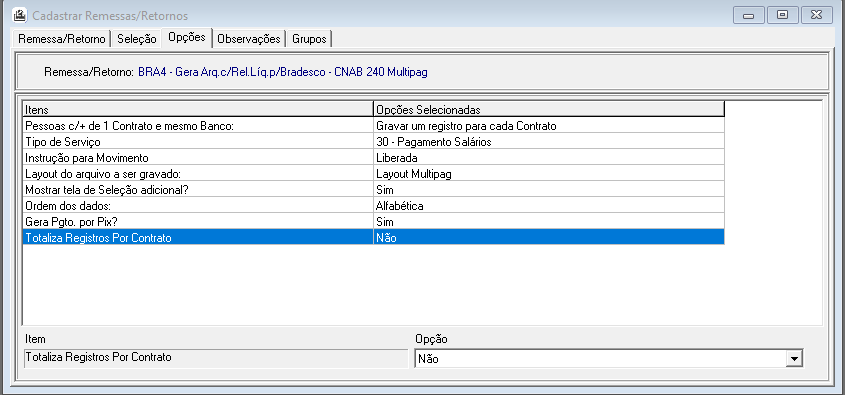The image size is (845, 395).
Task: Select Layout do arquivo a ser gravado row
Action: [x=373, y=174]
